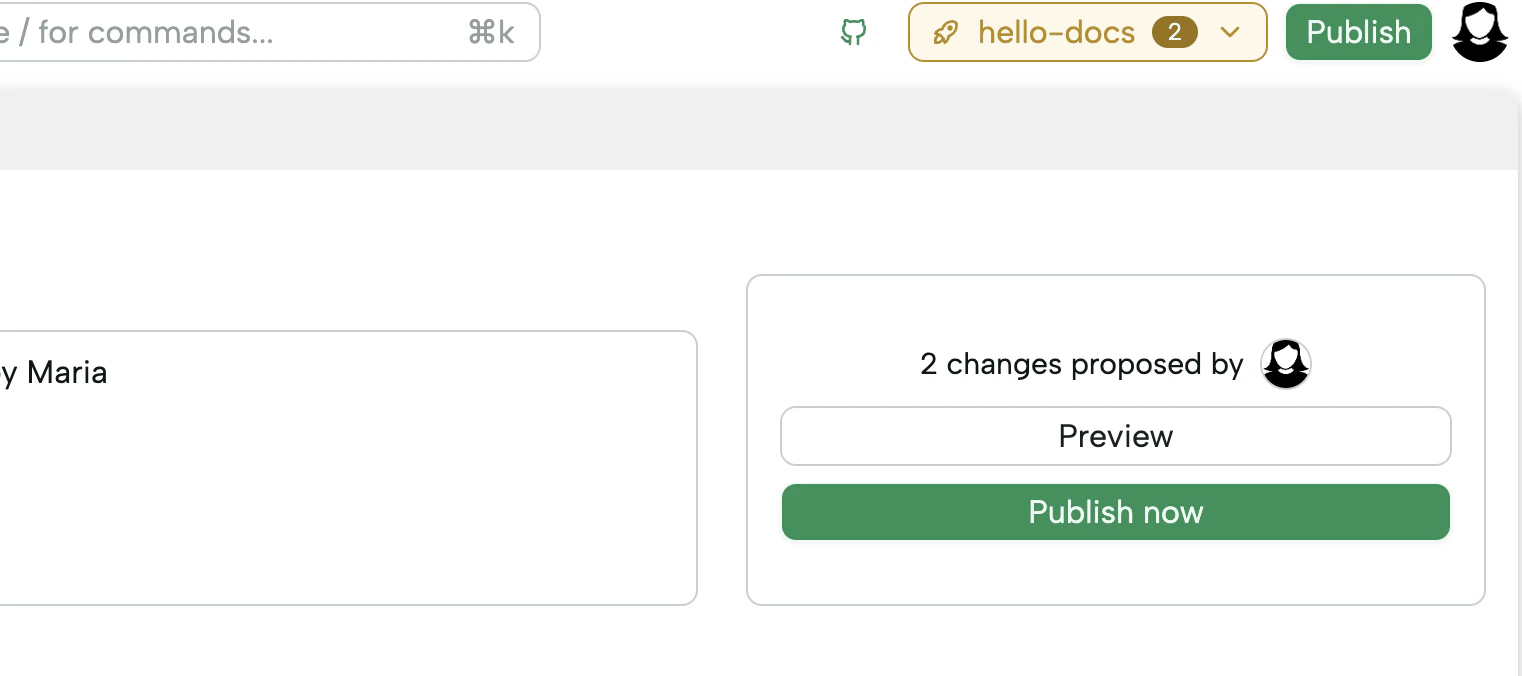Preview the proposed changes

1115,436
